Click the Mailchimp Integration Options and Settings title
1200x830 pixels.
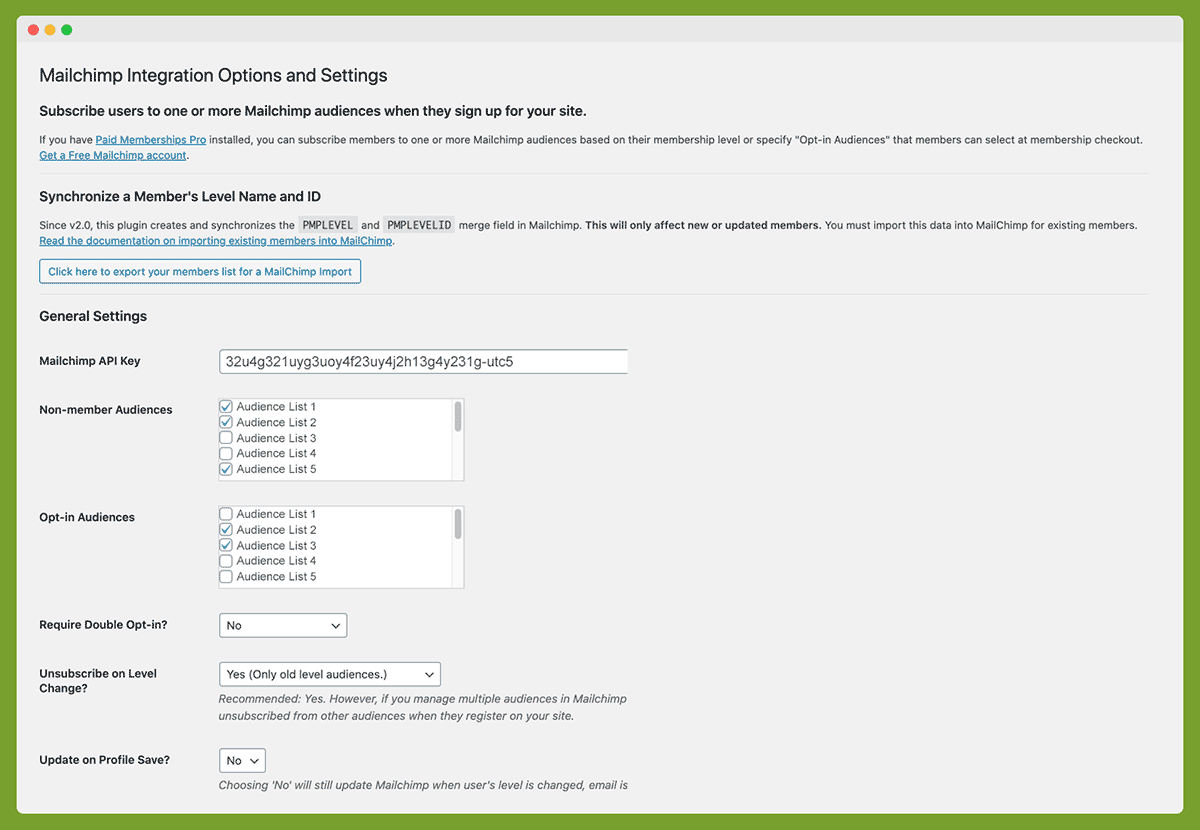click(x=213, y=75)
